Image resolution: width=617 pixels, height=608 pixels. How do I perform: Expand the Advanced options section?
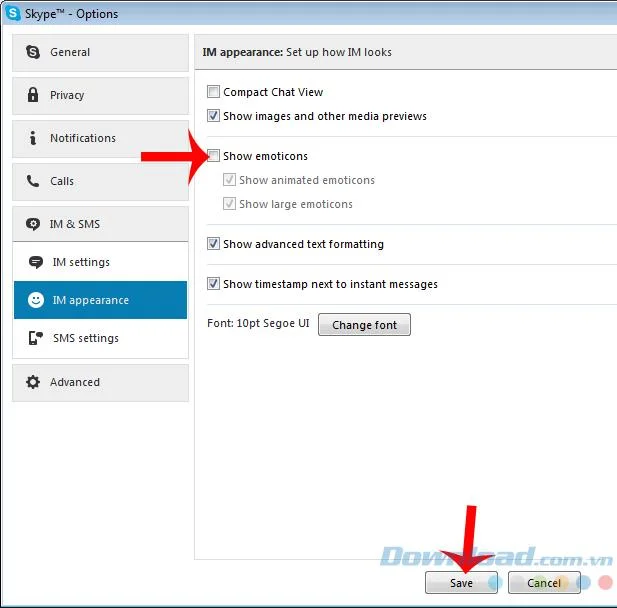100,383
